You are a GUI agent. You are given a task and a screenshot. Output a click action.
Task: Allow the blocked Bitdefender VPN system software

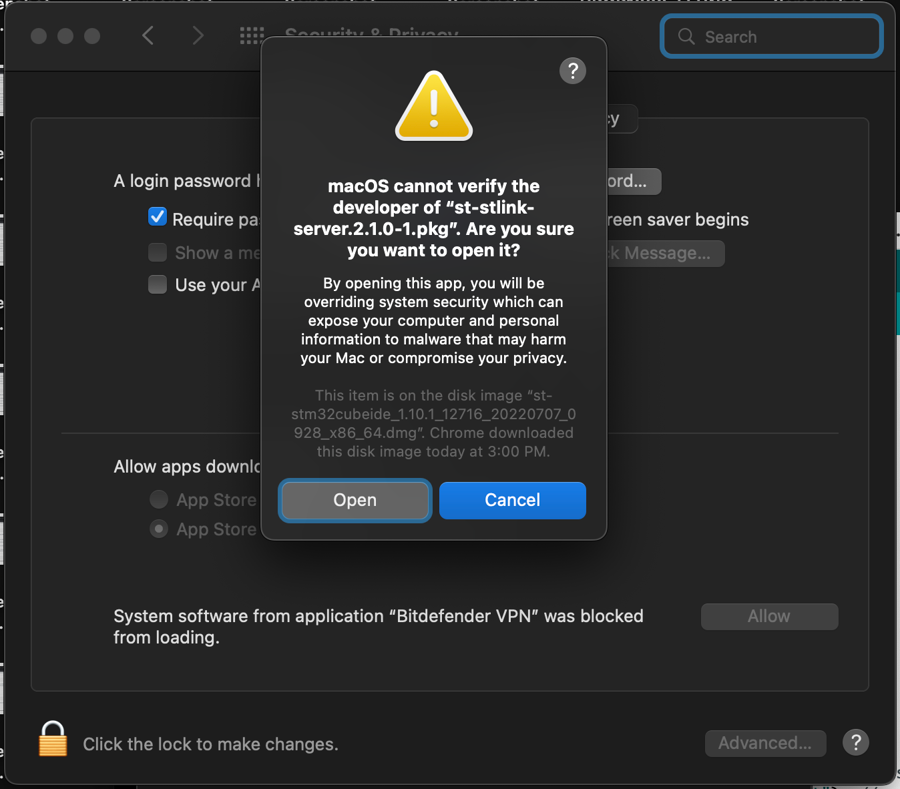768,616
